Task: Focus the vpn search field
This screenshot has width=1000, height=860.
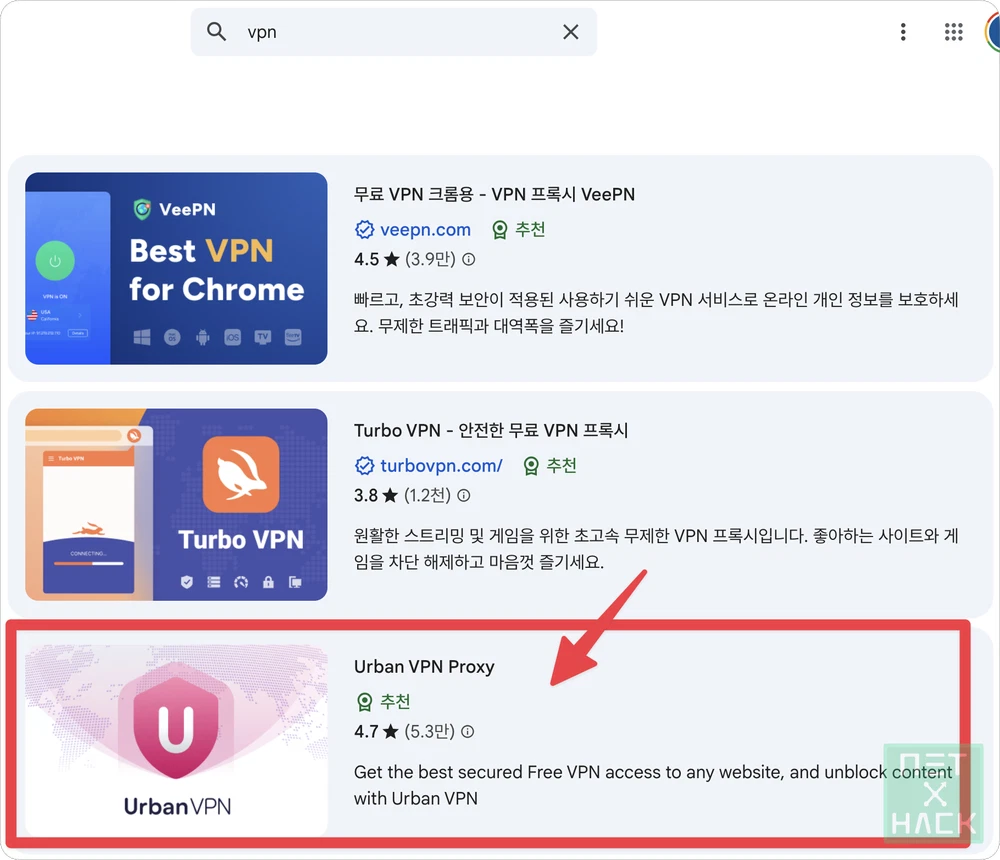Action: pyautogui.click(x=393, y=32)
